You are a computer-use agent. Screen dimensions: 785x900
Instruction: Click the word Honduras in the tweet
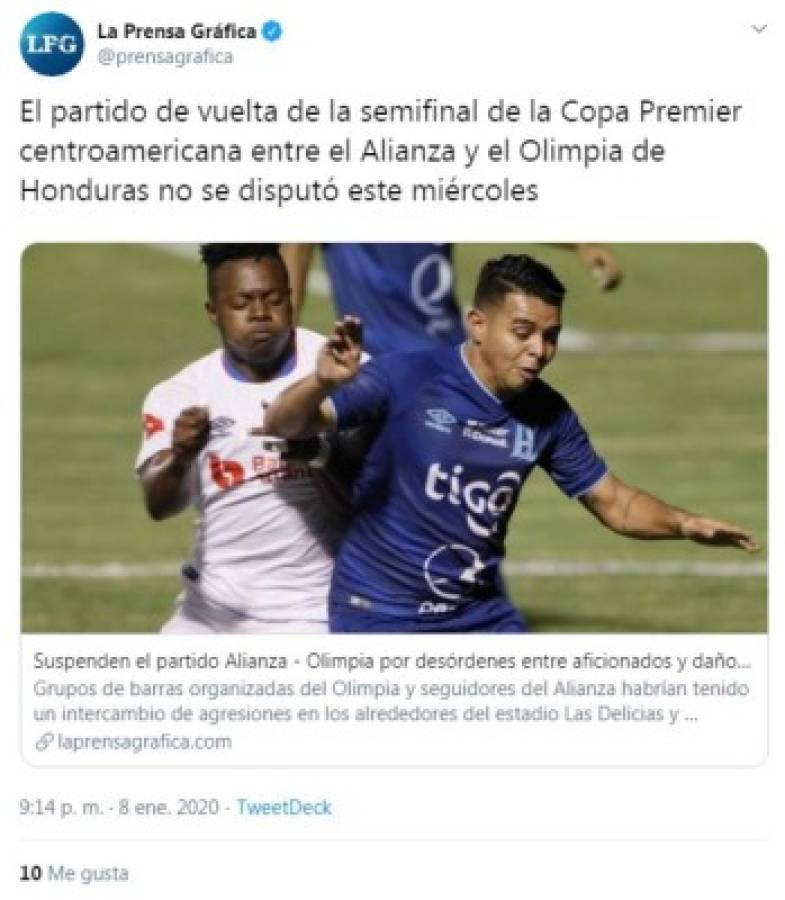pyautogui.click(x=84, y=191)
